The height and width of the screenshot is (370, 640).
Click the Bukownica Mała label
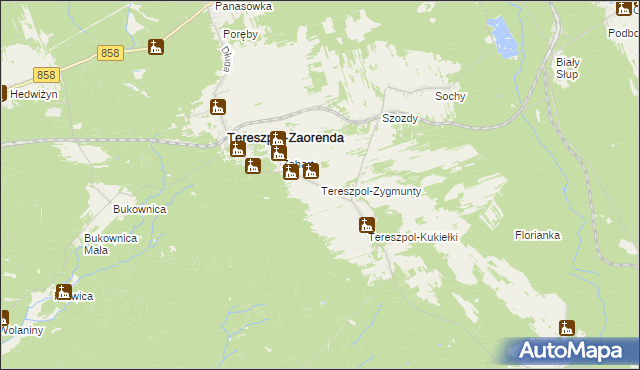111,244
